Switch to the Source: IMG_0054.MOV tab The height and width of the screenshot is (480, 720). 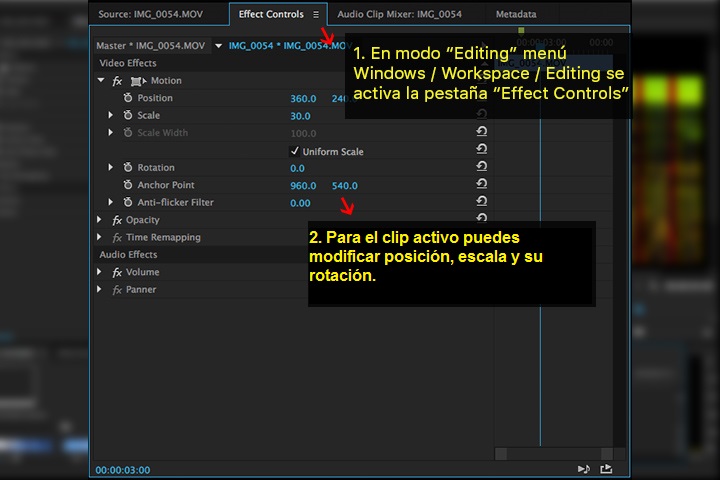150,14
